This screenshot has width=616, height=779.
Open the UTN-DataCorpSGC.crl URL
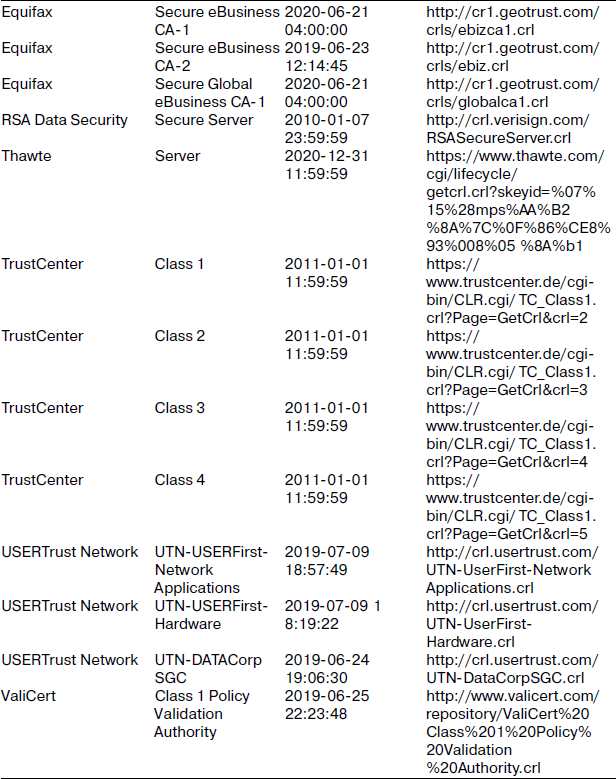(512, 669)
